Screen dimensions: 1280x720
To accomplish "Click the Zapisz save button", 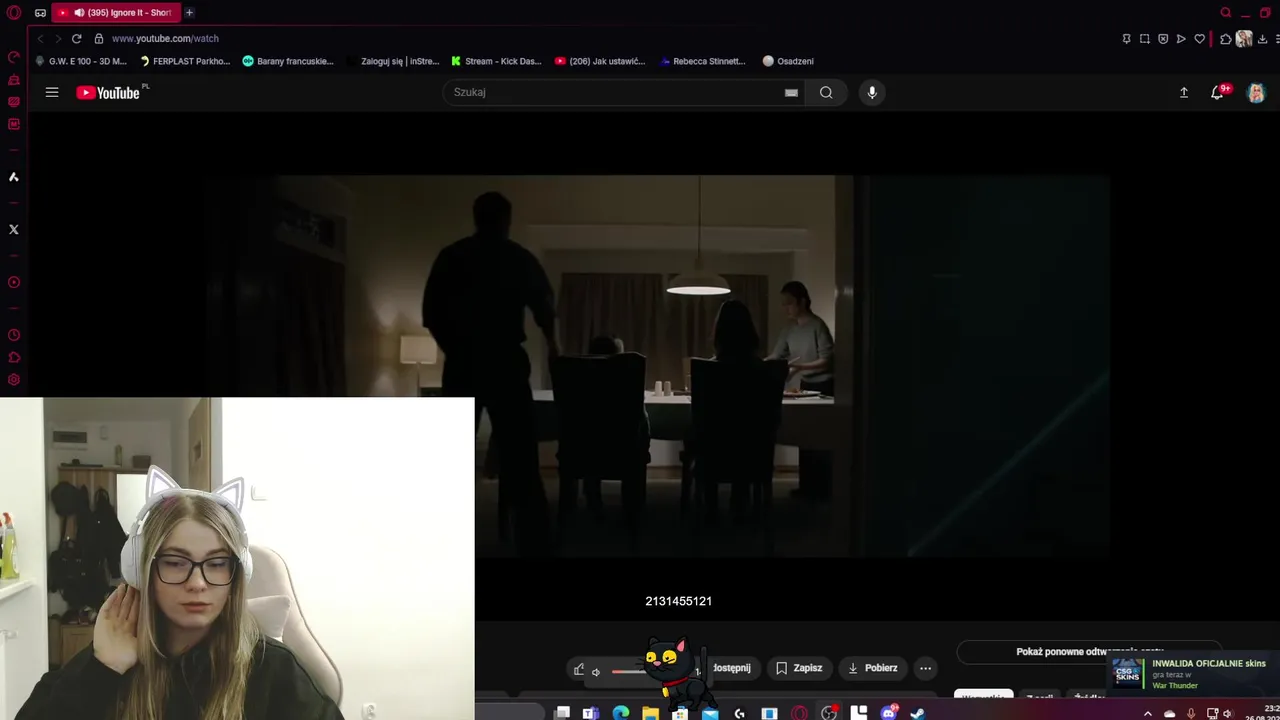I will tap(799, 668).
